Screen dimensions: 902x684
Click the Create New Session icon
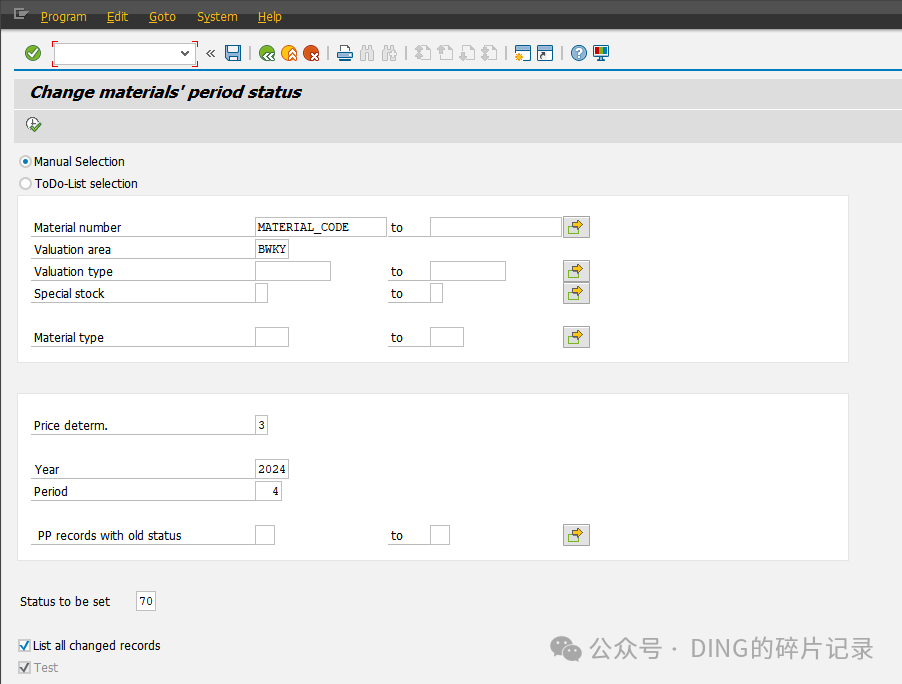(x=522, y=54)
